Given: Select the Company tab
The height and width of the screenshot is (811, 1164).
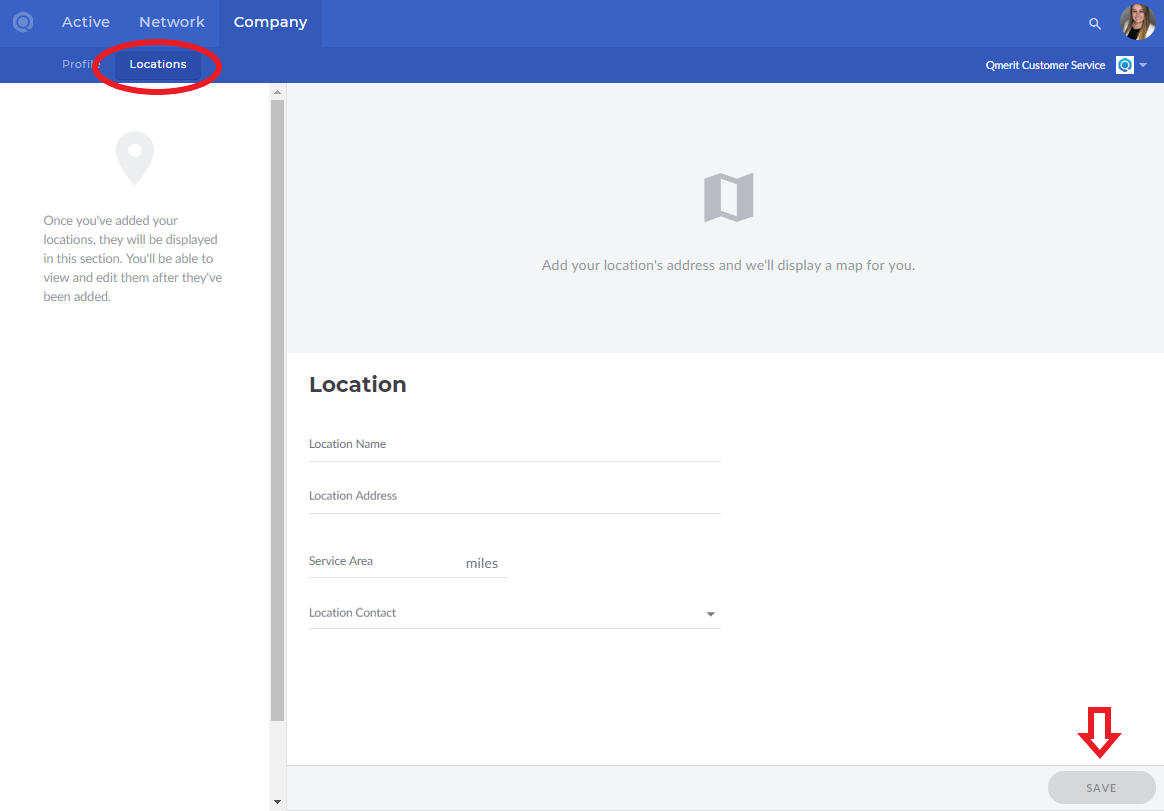Looking at the screenshot, I should (270, 22).
